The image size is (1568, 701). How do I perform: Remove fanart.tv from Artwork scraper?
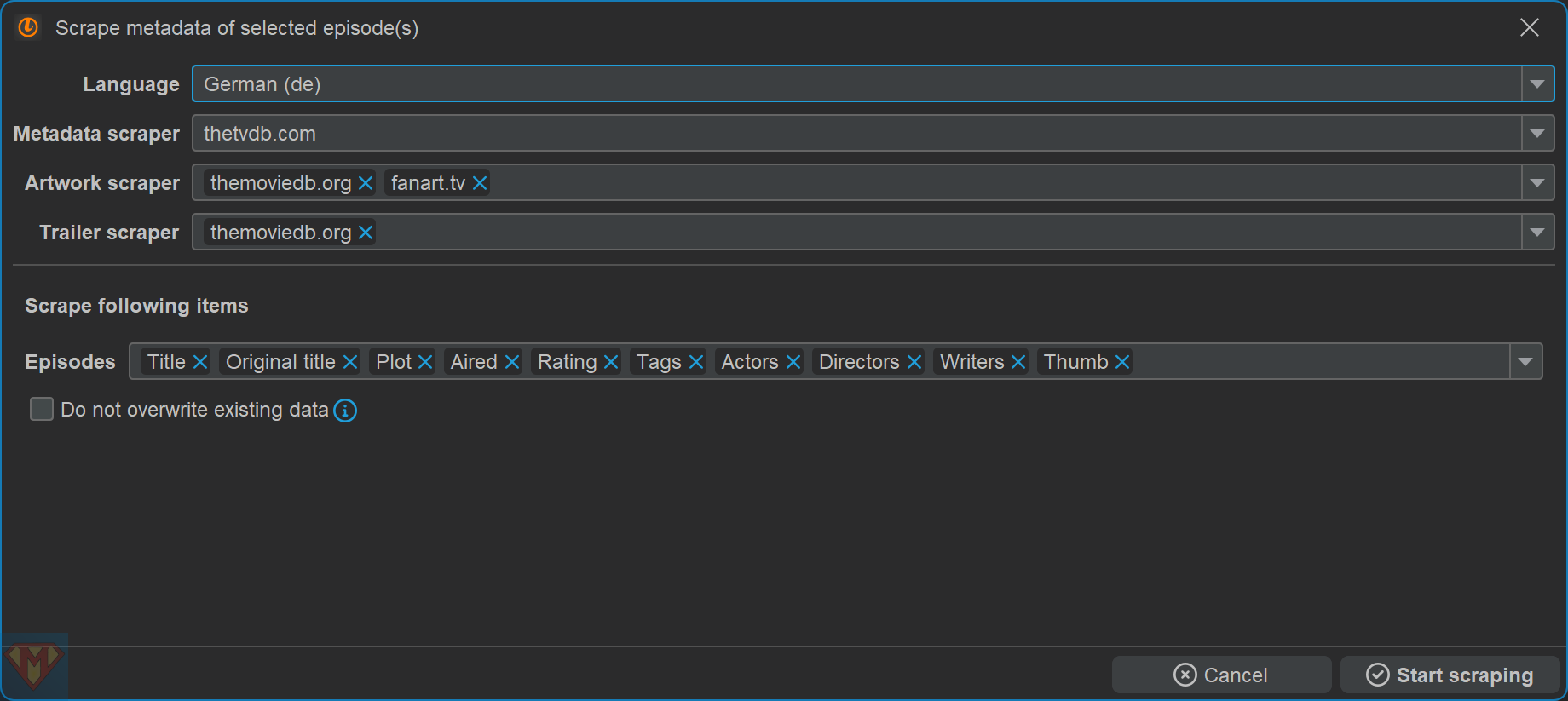coord(480,183)
